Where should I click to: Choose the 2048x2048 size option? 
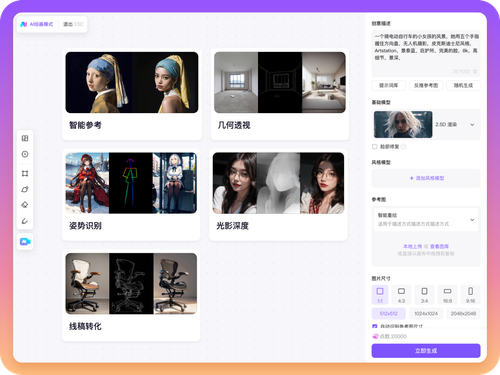(x=463, y=314)
